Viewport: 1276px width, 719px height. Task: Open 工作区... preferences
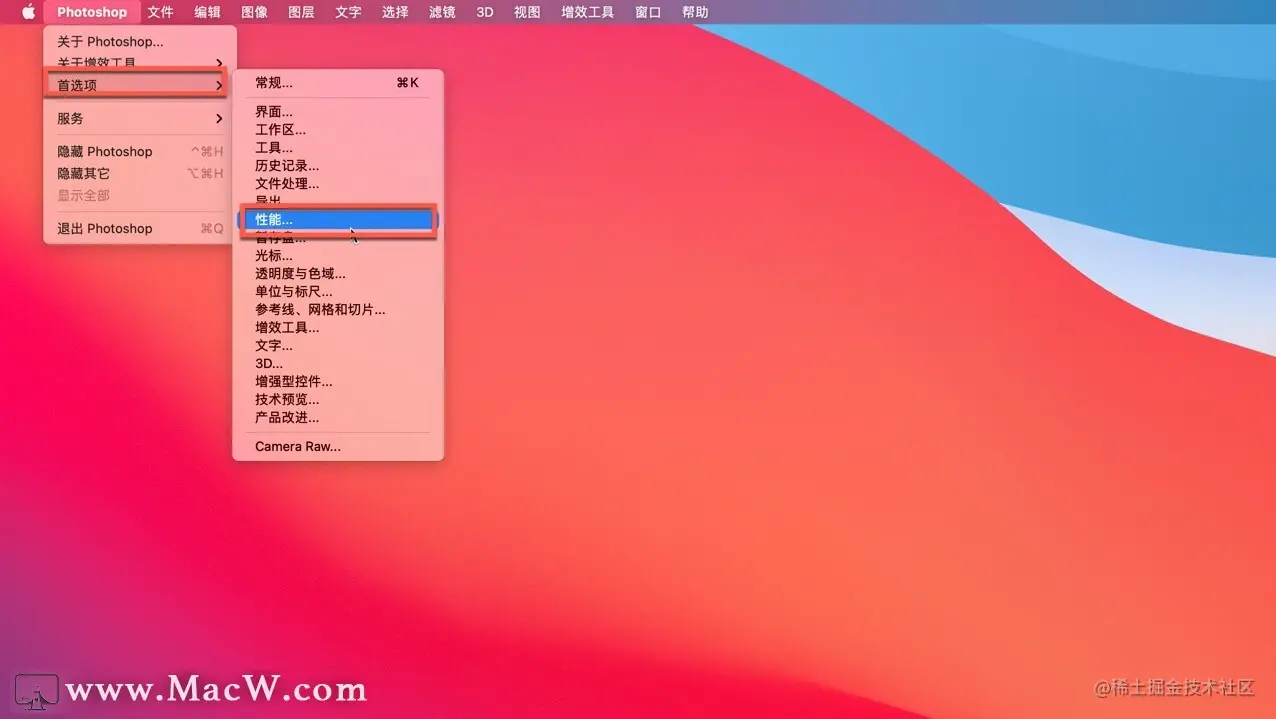338,129
